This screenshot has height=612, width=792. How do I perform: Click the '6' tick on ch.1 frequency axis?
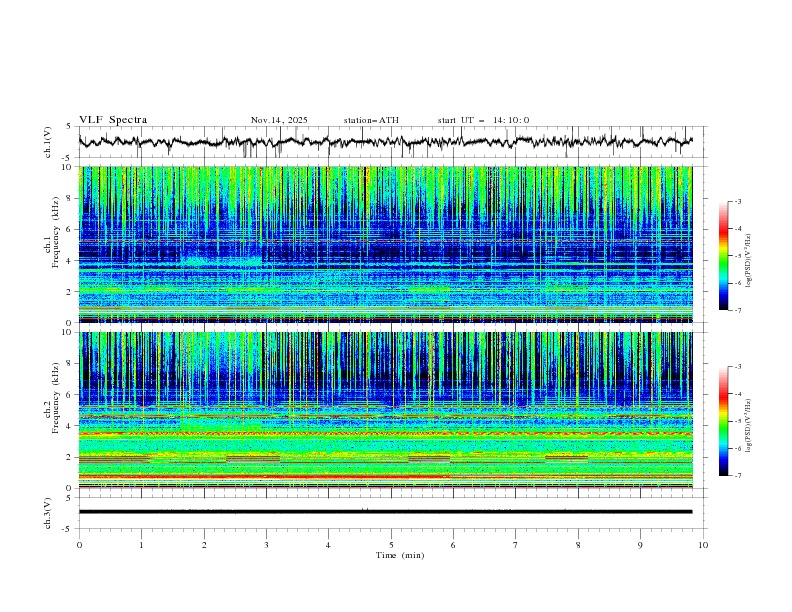click(70, 229)
